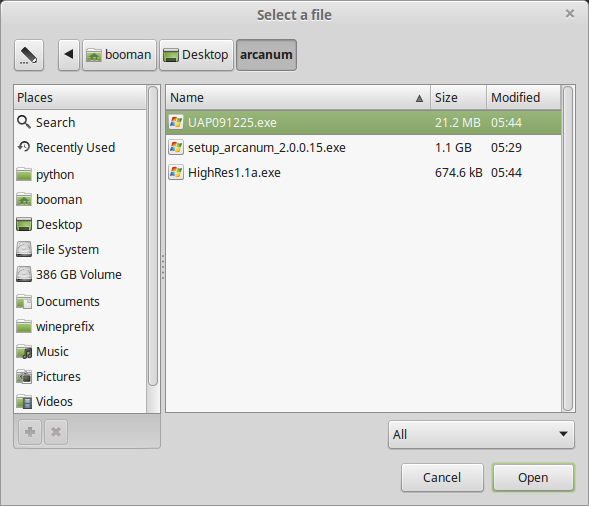The width and height of the screenshot is (589, 506).
Task: Select the File System drive icon
Action: pyautogui.click(x=24, y=249)
